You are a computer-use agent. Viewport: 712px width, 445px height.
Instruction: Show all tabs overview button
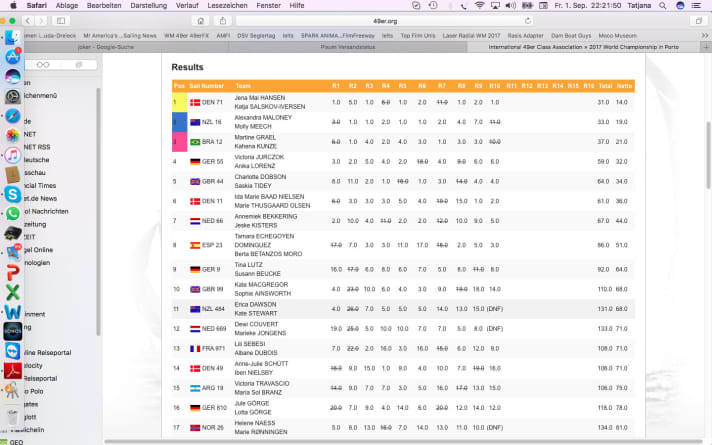pyautogui.click(x=699, y=21)
